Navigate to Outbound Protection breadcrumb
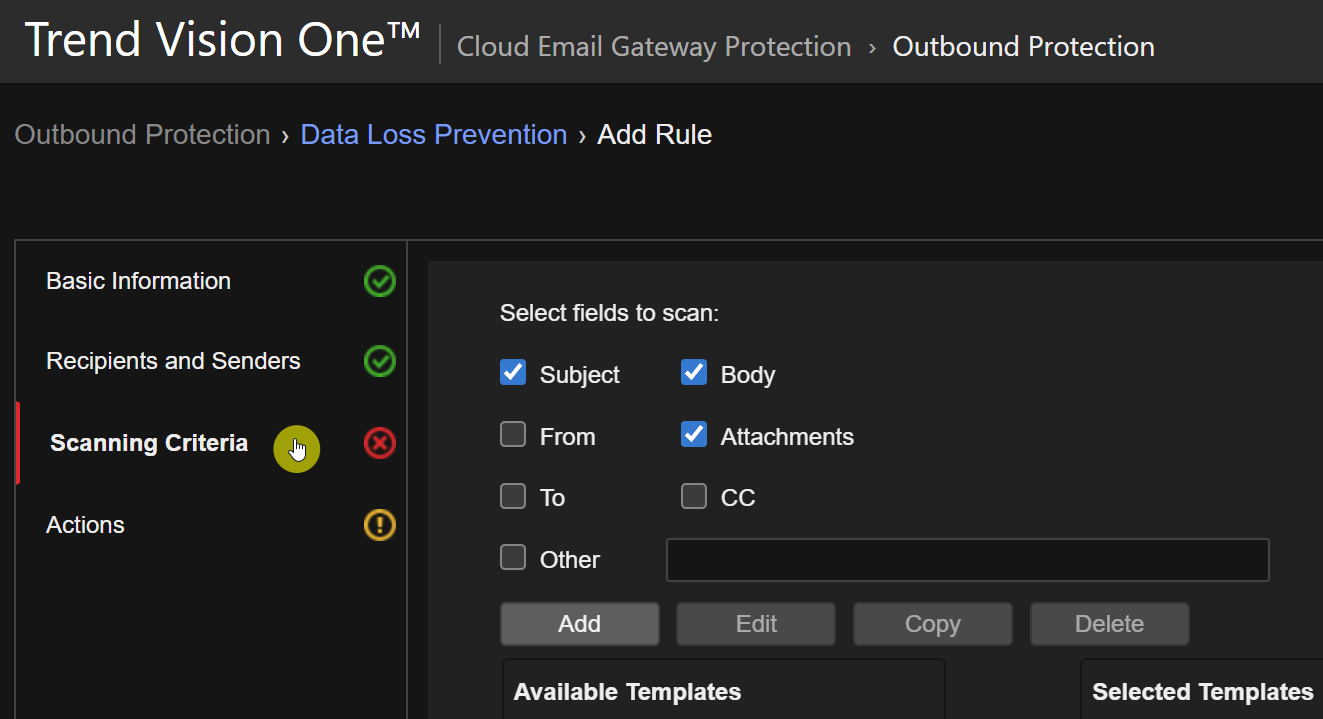Image resolution: width=1323 pixels, height=719 pixels. click(x=142, y=135)
